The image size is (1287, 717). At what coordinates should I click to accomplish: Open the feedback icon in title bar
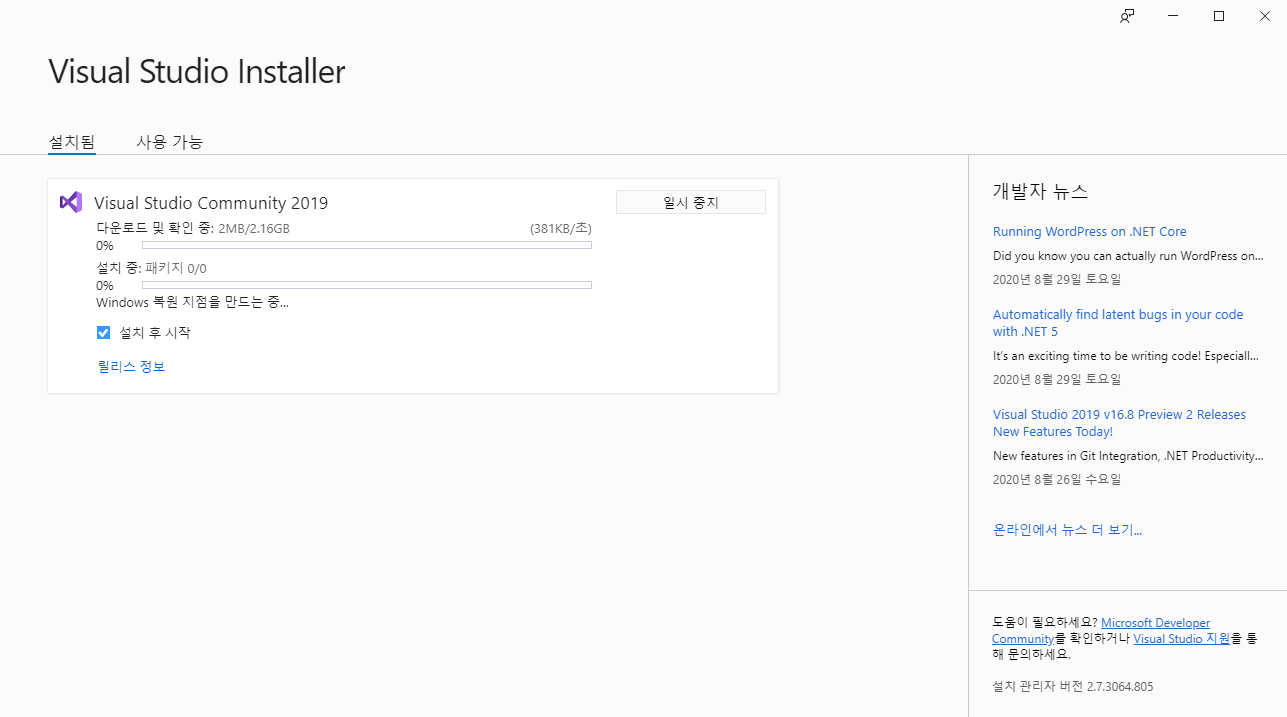1127,16
